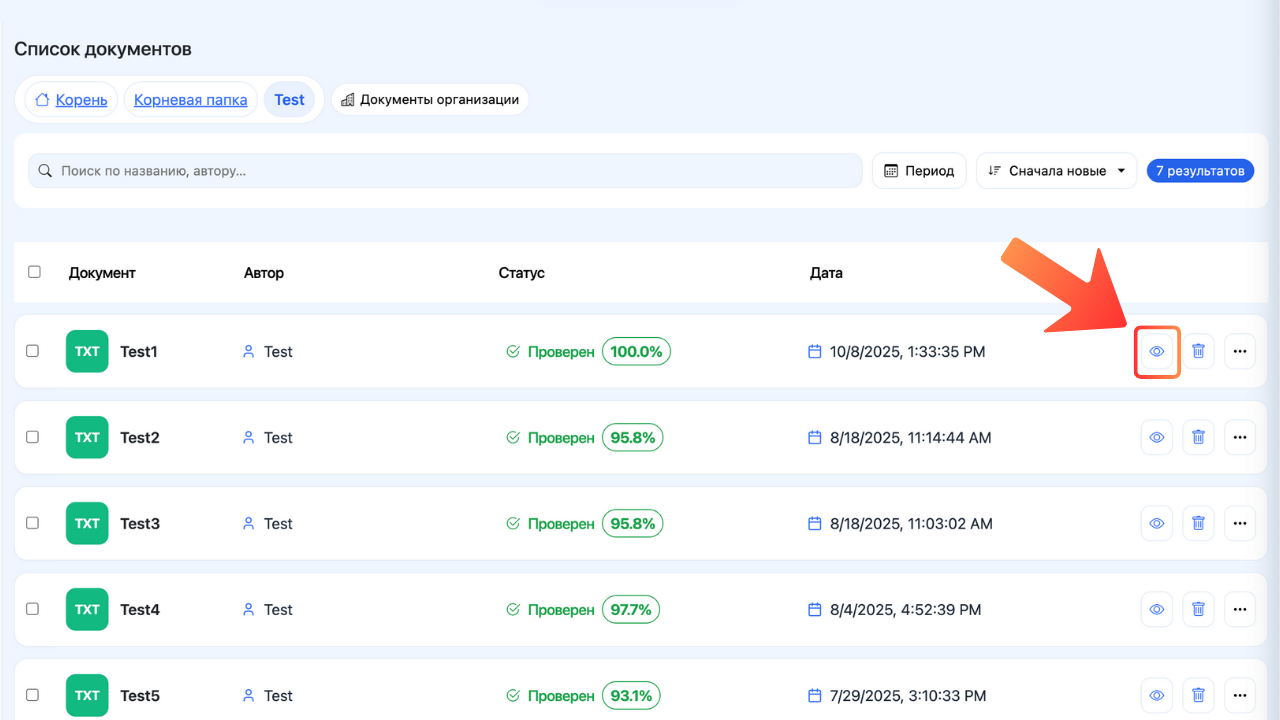Image resolution: width=1280 pixels, height=720 pixels.
Task: Select the checkbox for Test1
Action: tap(32, 351)
